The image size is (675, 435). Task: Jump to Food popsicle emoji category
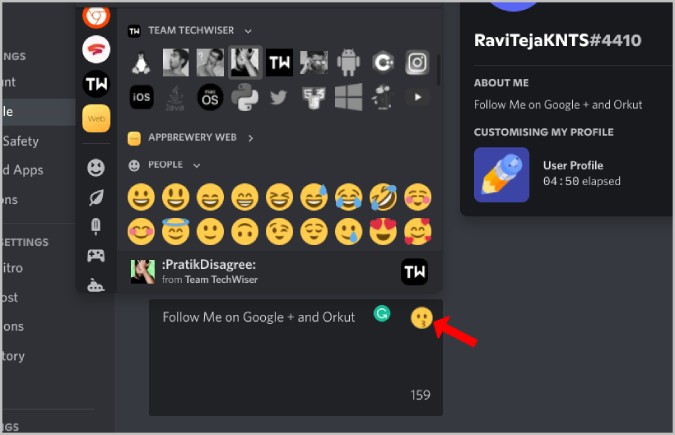point(96,226)
